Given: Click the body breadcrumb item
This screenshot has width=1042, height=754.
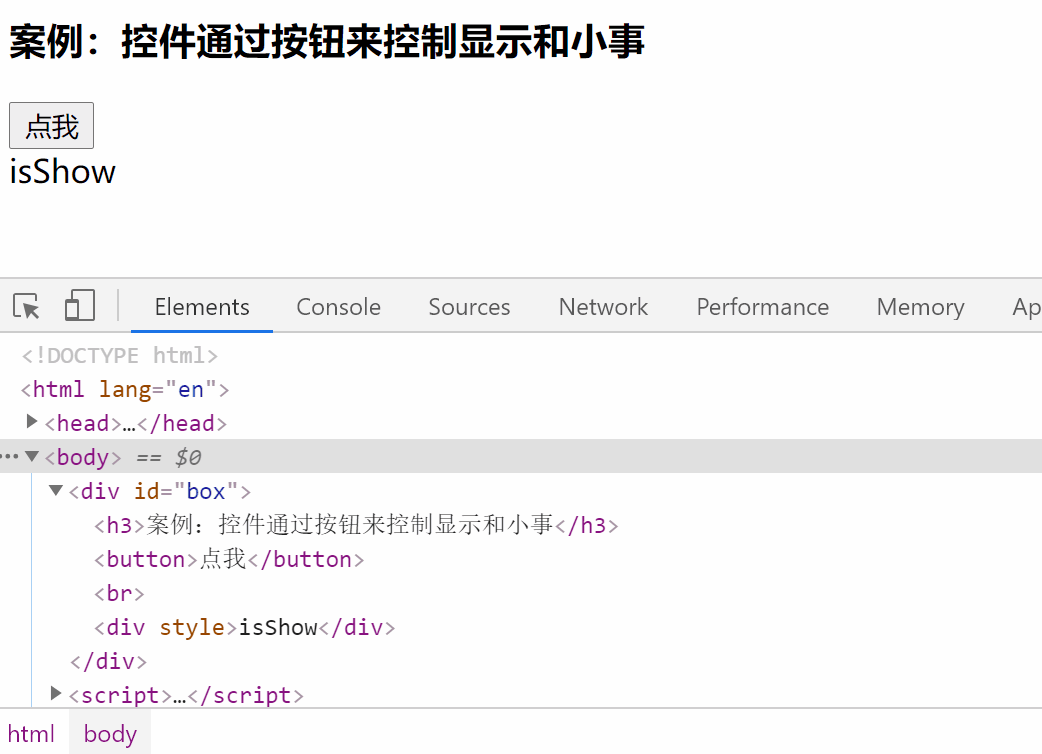Looking at the screenshot, I should coord(110,733).
